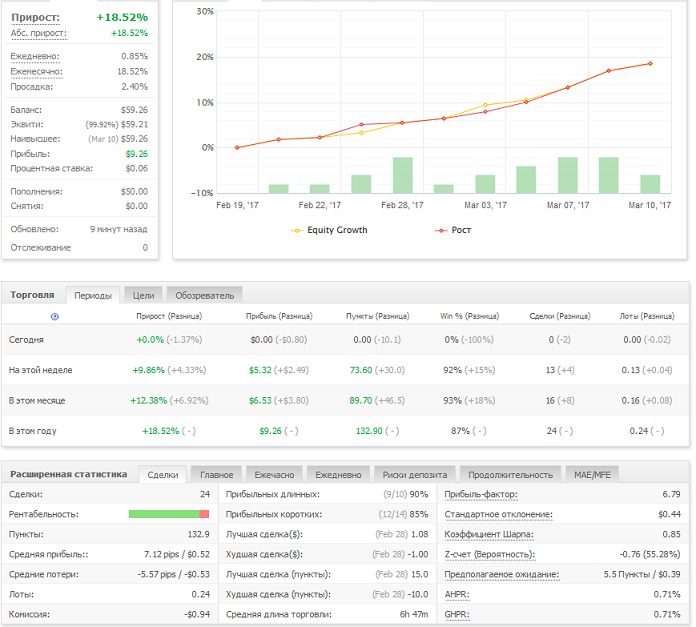The height and width of the screenshot is (627, 696).
Task: Click the $50.00 Пополнения value
Action: point(134,192)
